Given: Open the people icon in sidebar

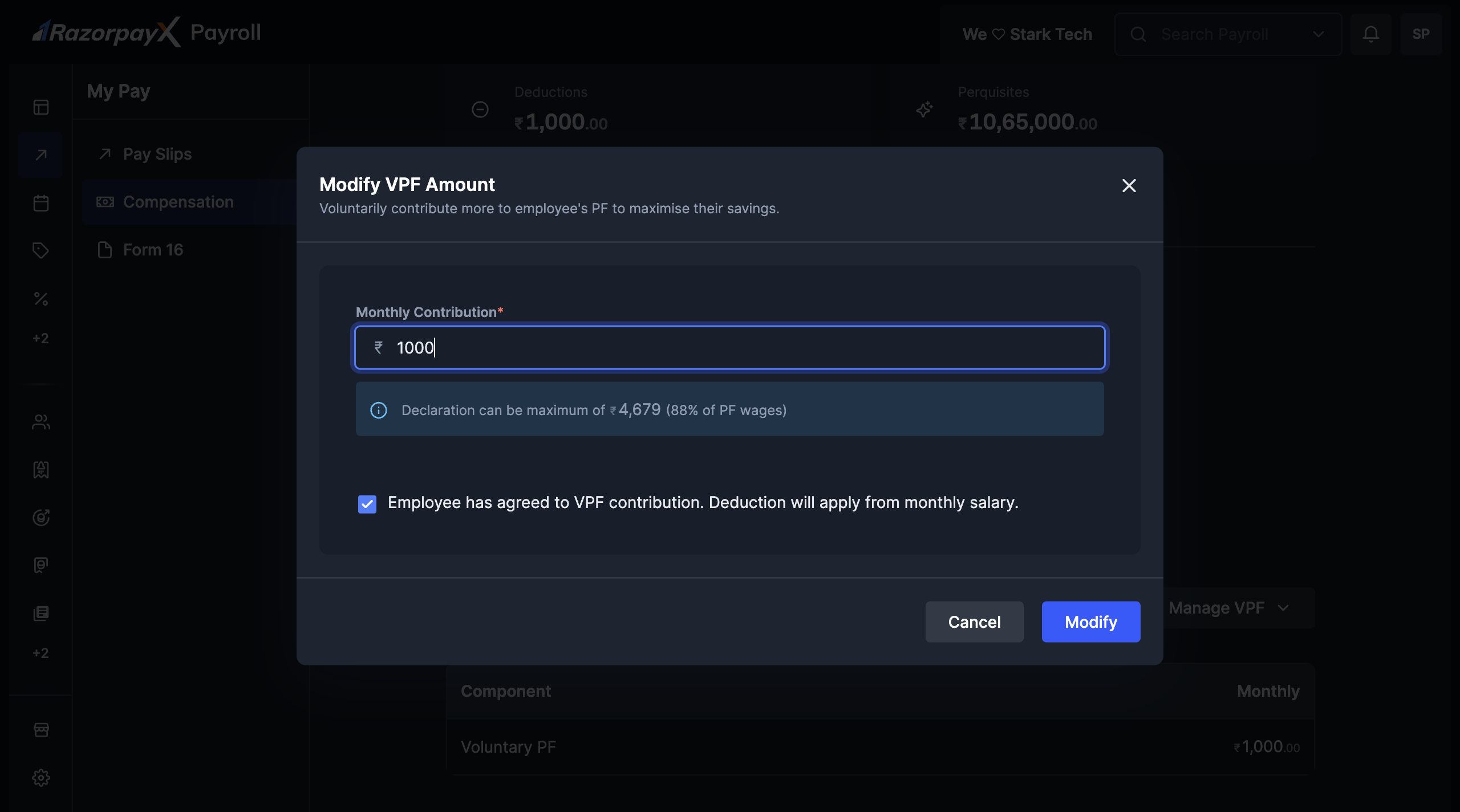Looking at the screenshot, I should click(x=41, y=422).
